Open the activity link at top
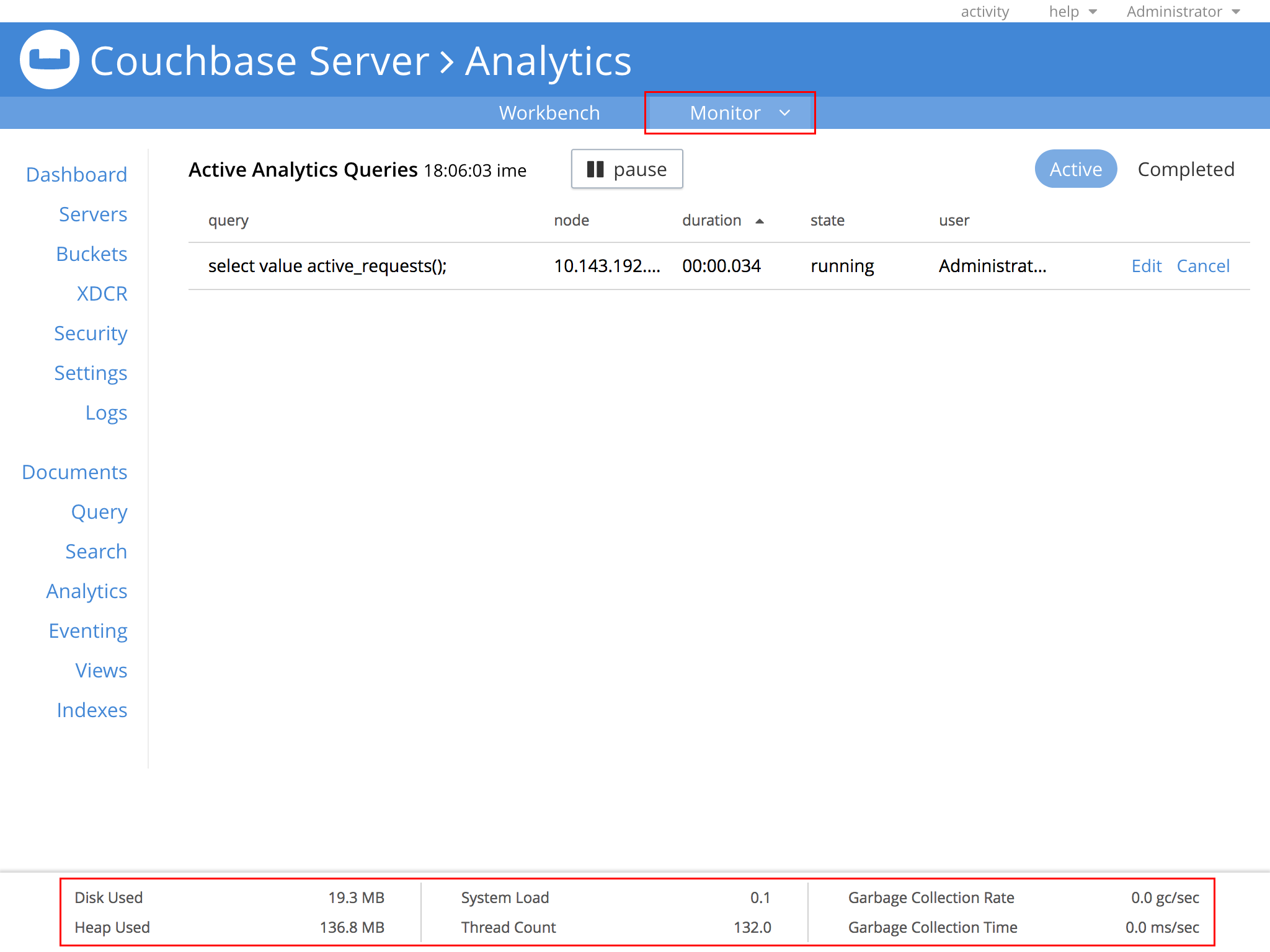Viewport: 1270px width, 952px height. pyautogui.click(x=985, y=12)
